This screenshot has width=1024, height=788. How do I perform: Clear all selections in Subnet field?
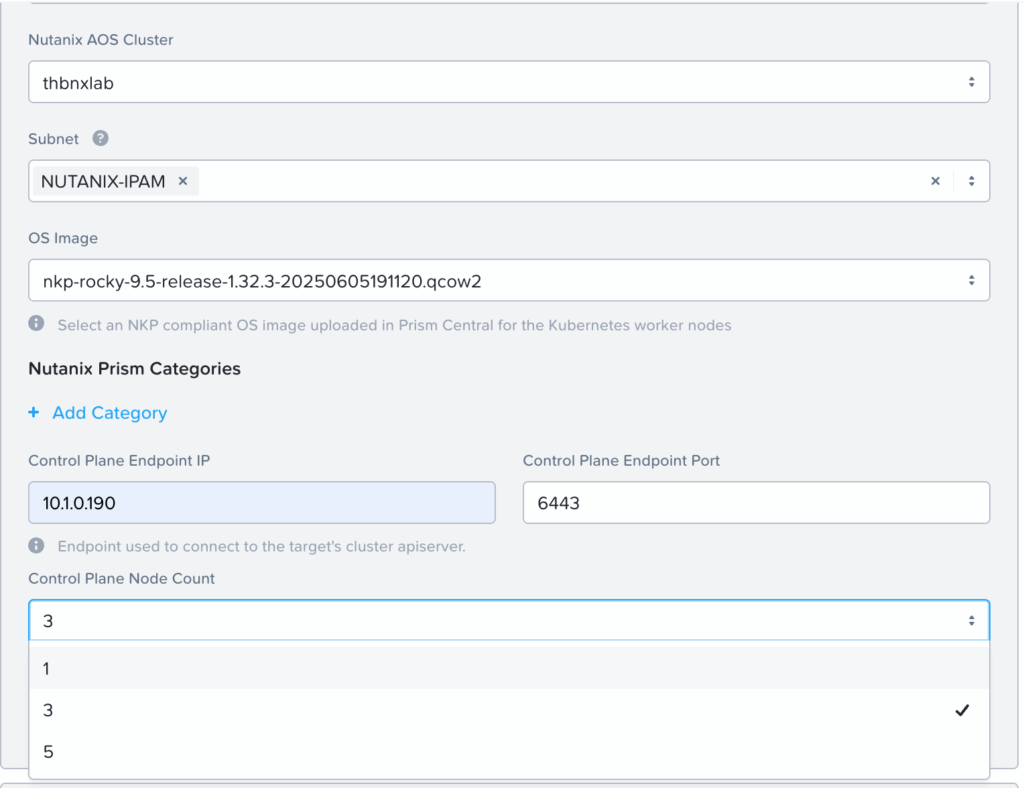(x=935, y=181)
